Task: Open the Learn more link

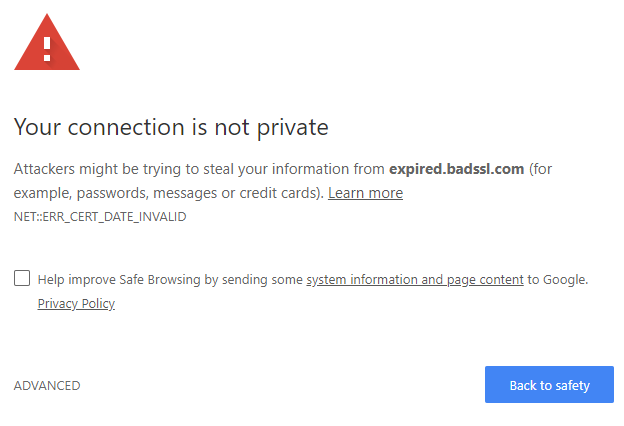Action: pos(365,193)
